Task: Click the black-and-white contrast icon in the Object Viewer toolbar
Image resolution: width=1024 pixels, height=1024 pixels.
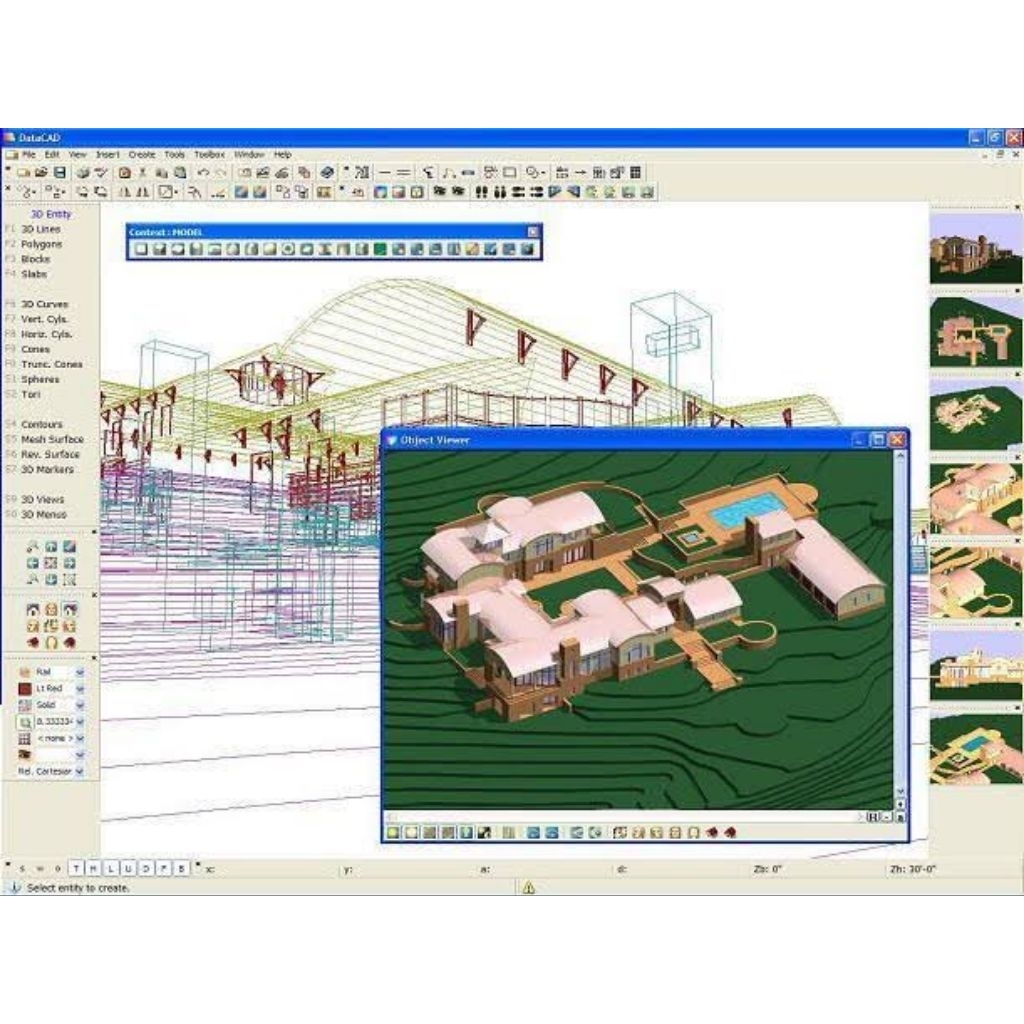Action: click(485, 833)
